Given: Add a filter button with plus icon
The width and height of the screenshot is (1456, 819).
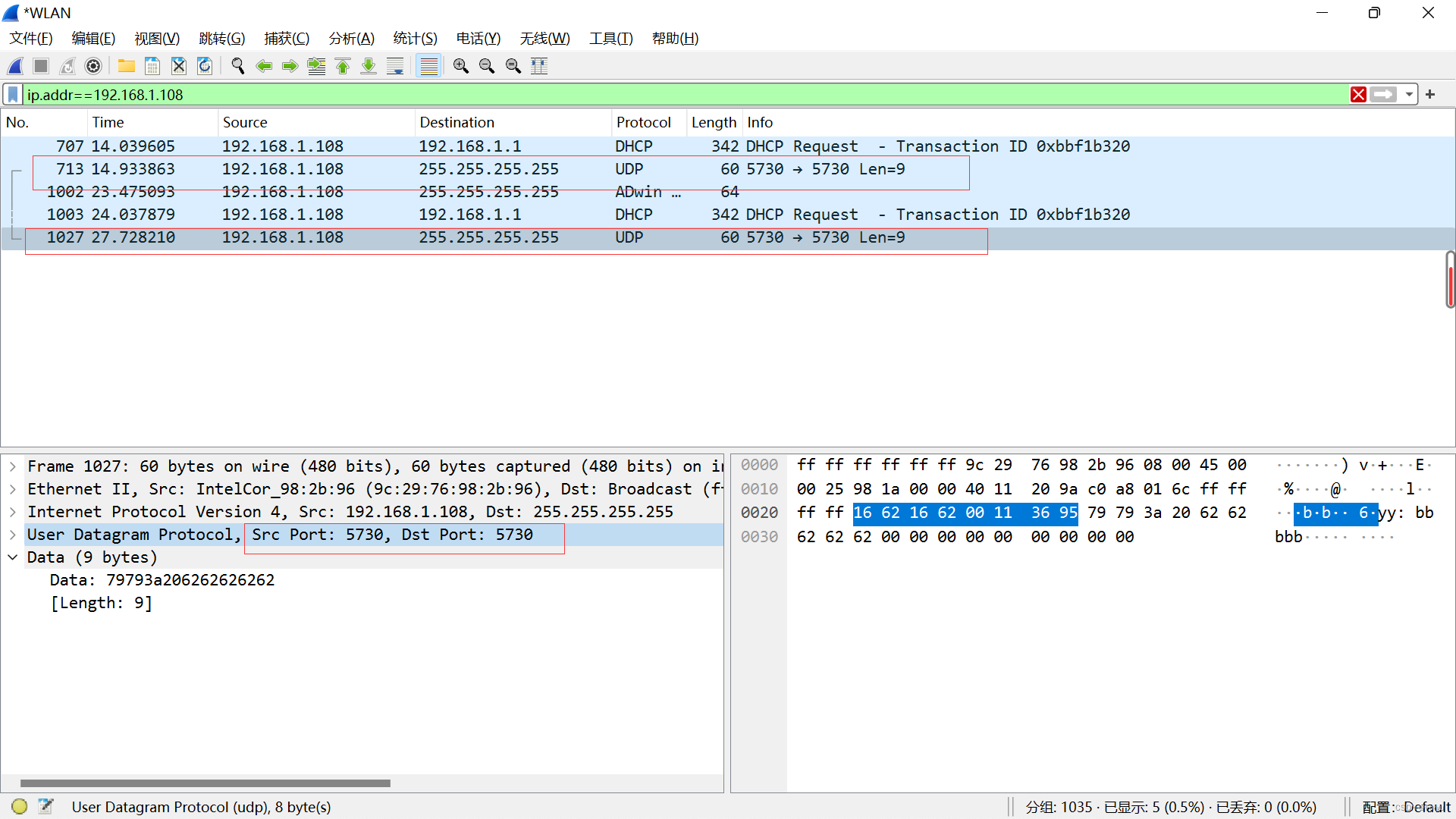Looking at the screenshot, I should [1430, 95].
